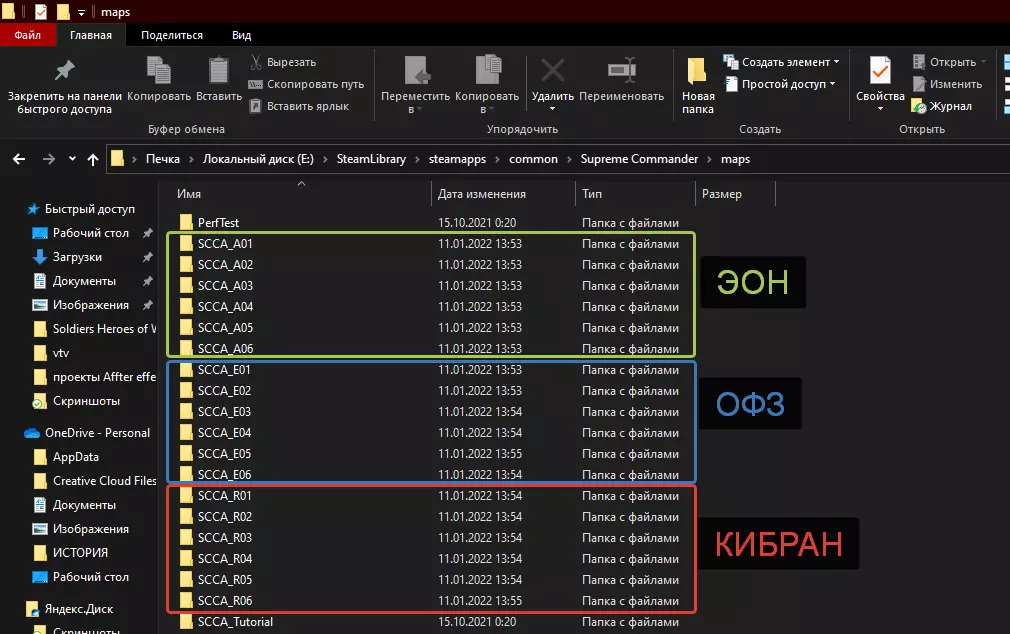Click Печка in address bar
The image size is (1010, 634).
163,158
